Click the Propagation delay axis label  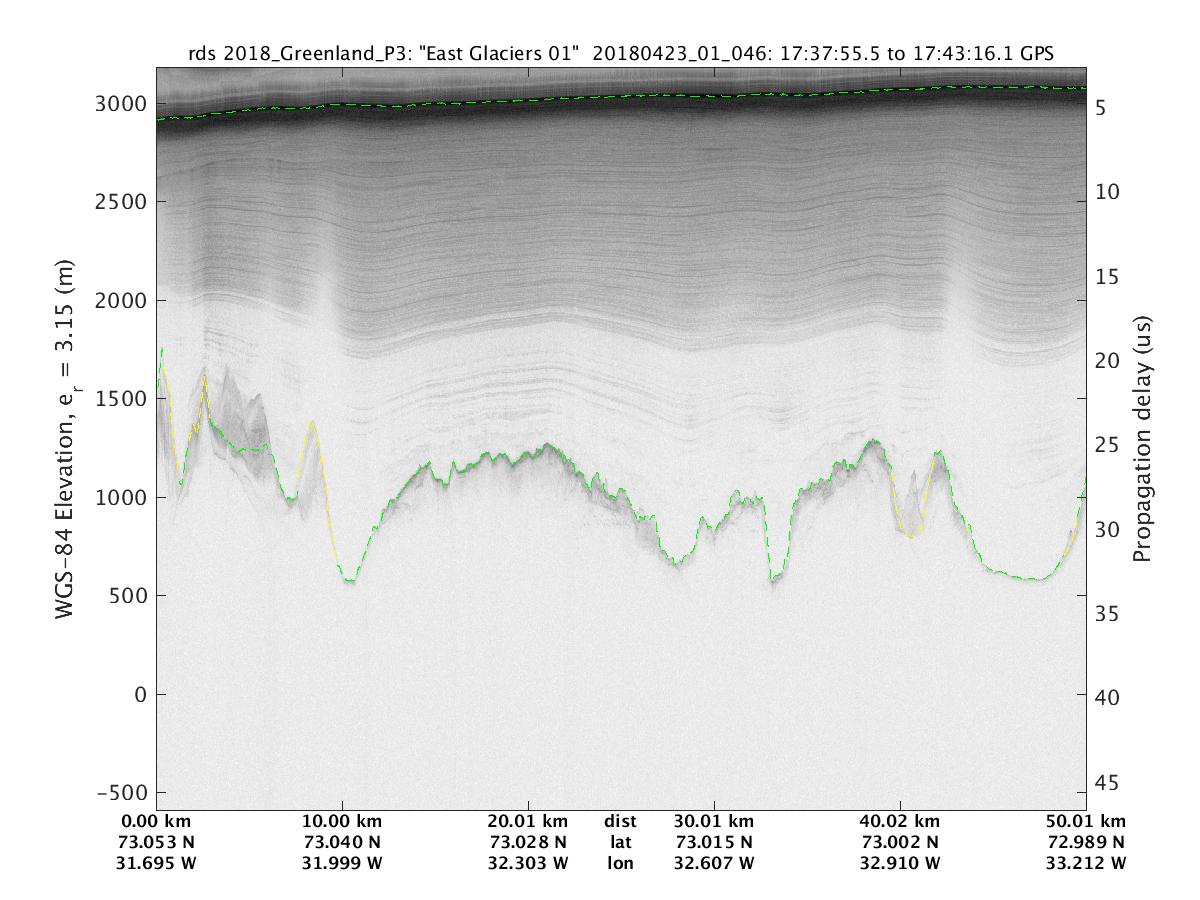1142,438
